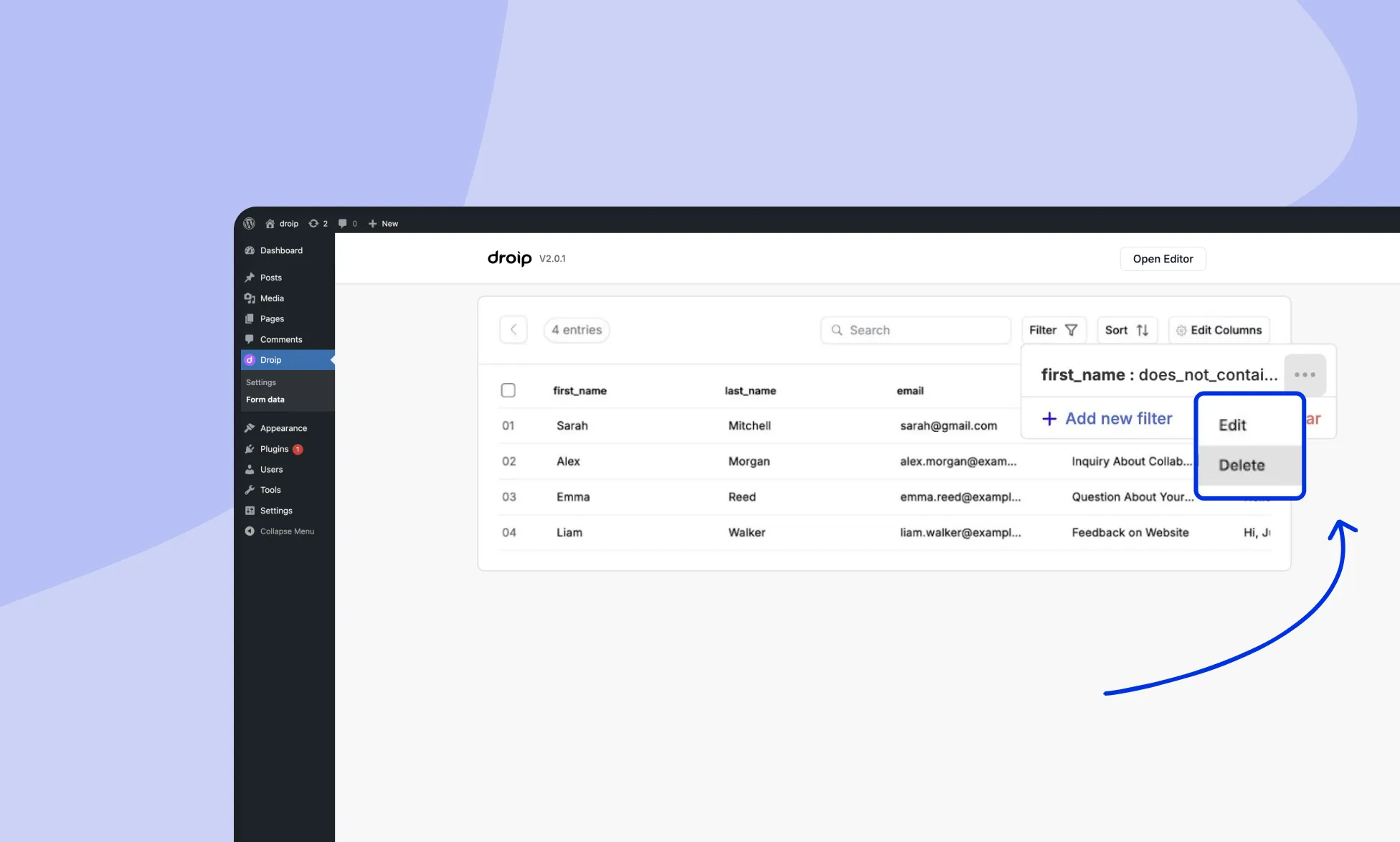Viewport: 1400px width, 842px height.
Task: Click the liam.walker email cell
Action: pos(960,532)
